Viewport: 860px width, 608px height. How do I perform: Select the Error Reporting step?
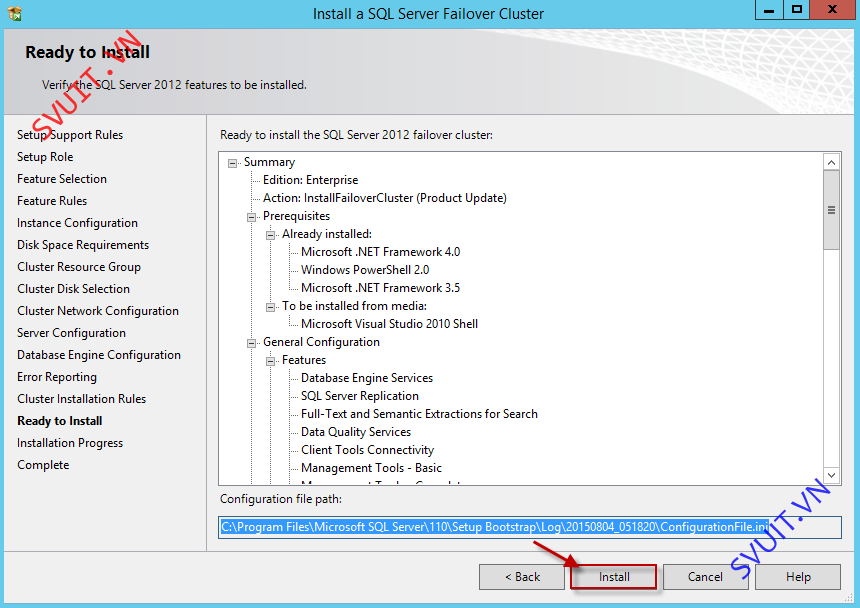coord(57,377)
